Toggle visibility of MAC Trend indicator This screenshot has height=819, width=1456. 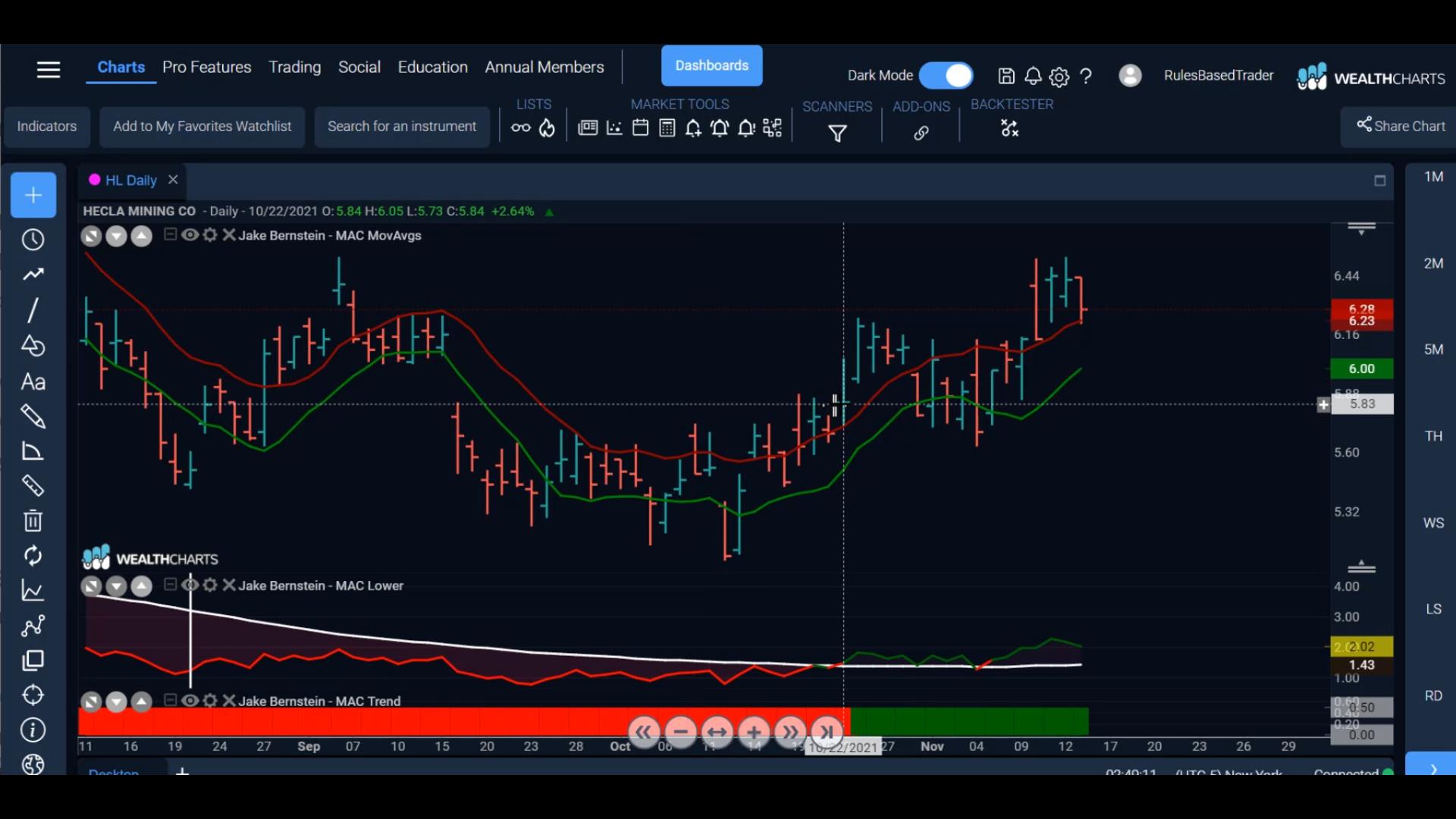[190, 701]
